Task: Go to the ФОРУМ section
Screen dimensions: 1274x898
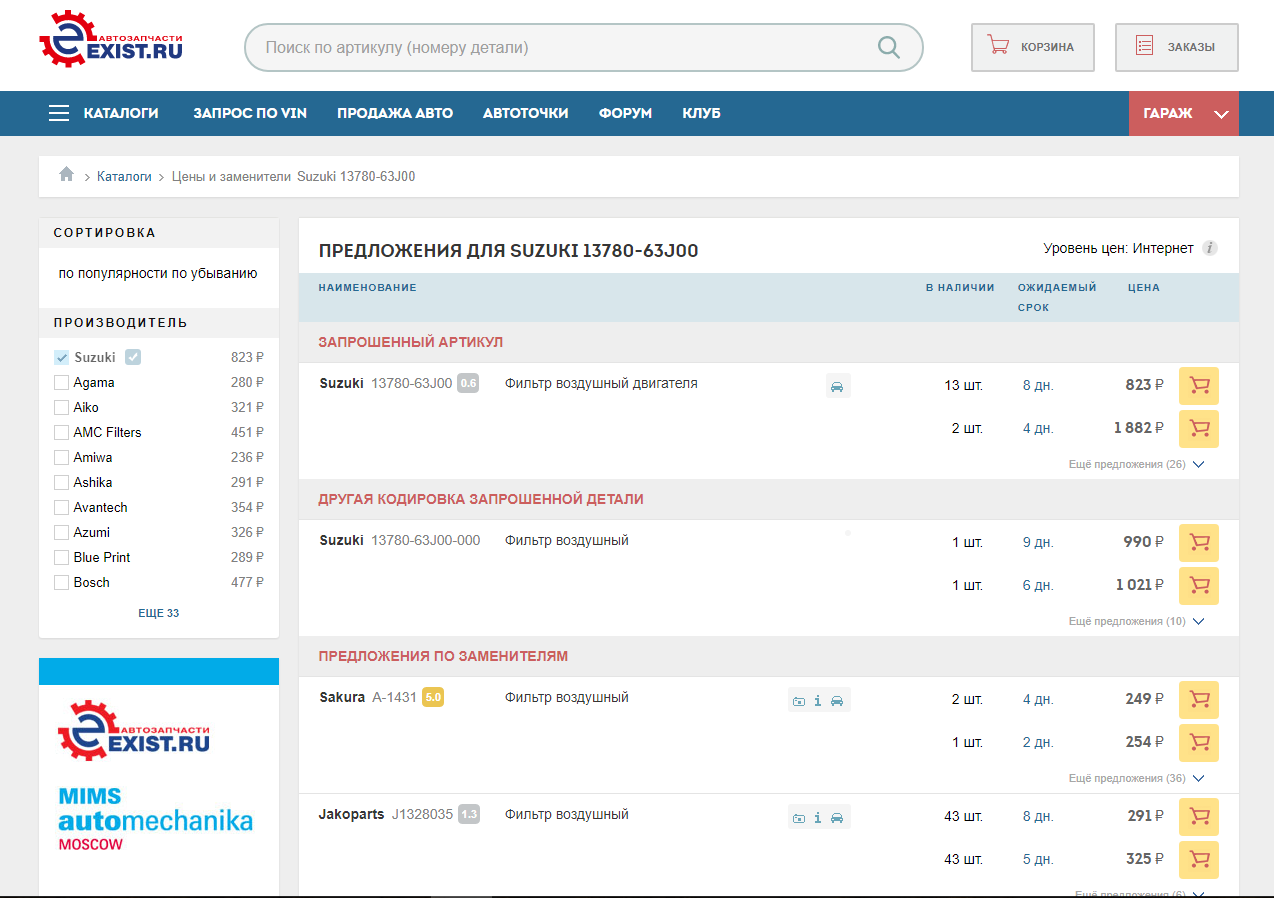Action: [625, 113]
